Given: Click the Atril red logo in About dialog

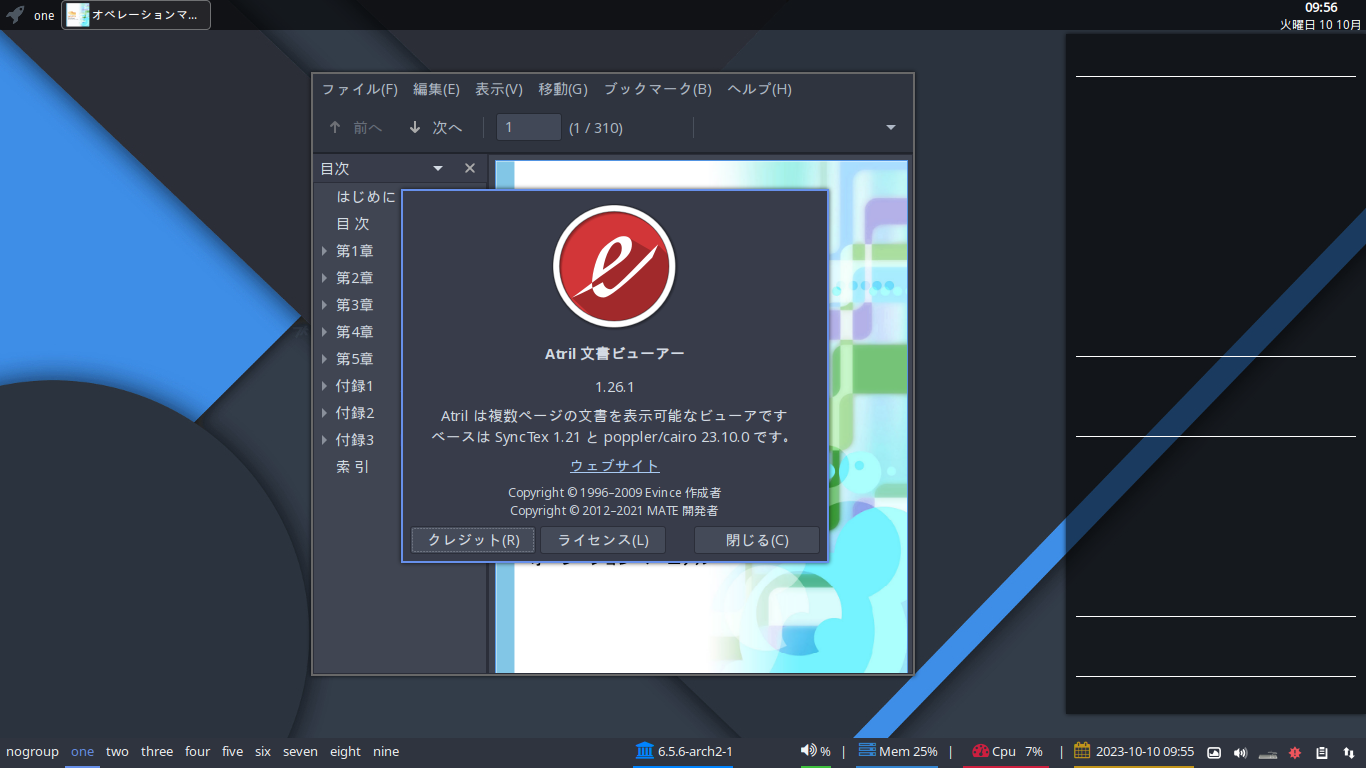Looking at the screenshot, I should [x=614, y=266].
